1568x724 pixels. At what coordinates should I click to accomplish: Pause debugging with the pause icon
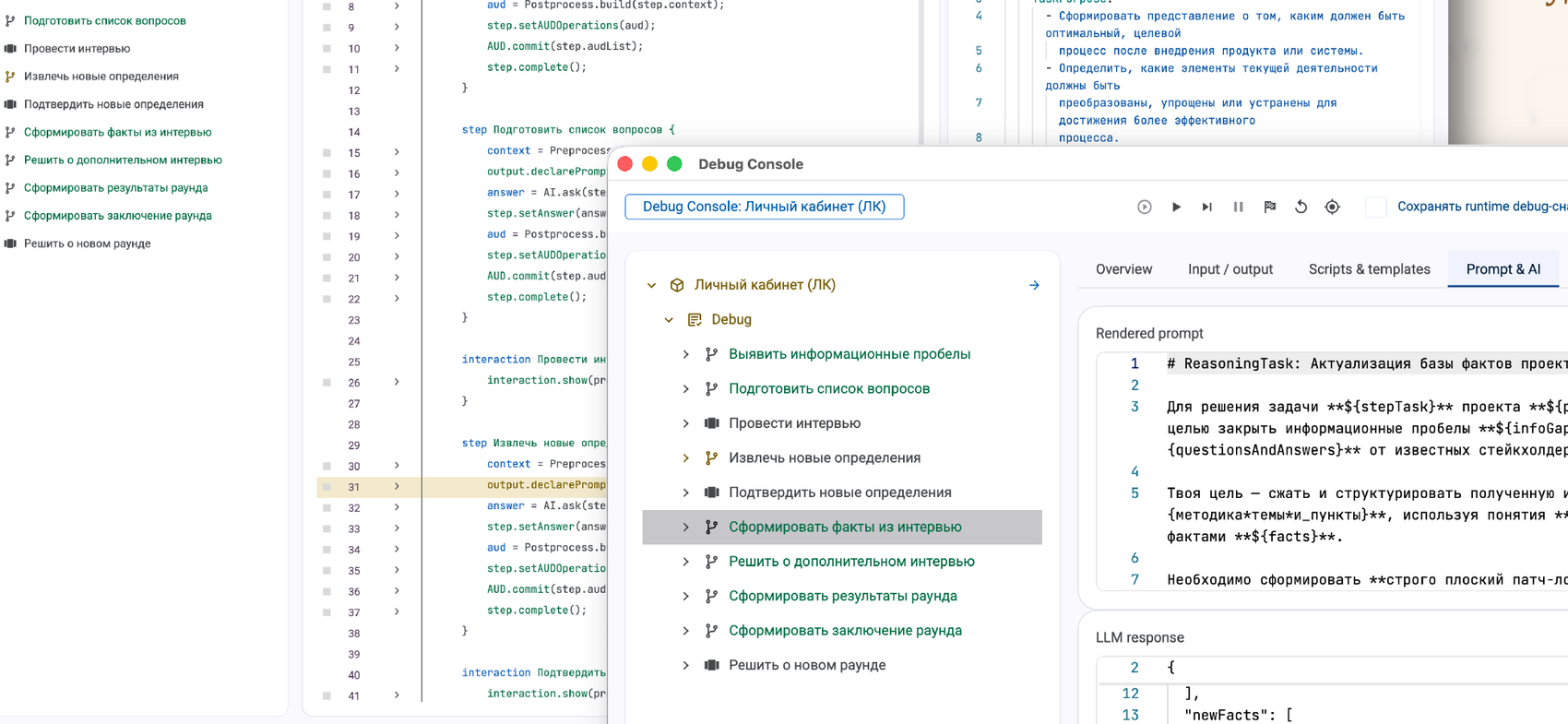(x=1238, y=207)
